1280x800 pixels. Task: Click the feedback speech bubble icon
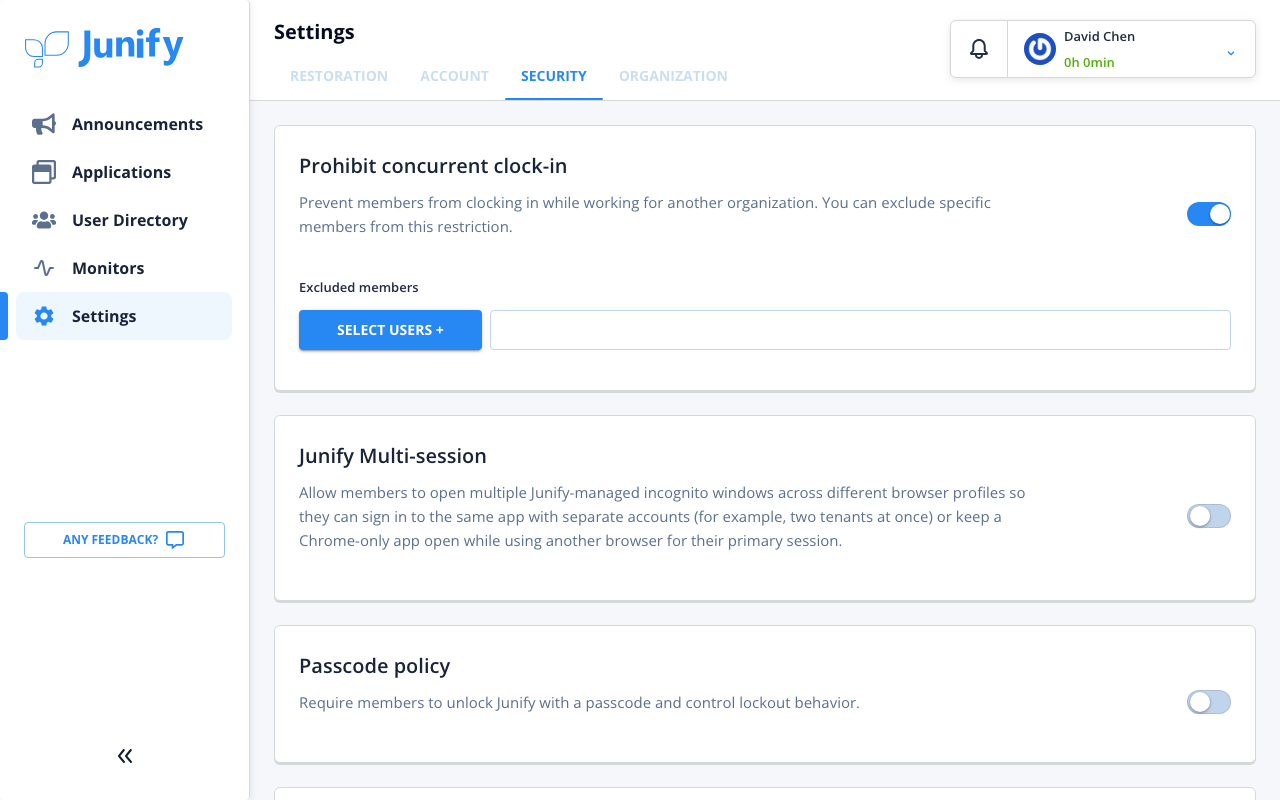(x=175, y=540)
